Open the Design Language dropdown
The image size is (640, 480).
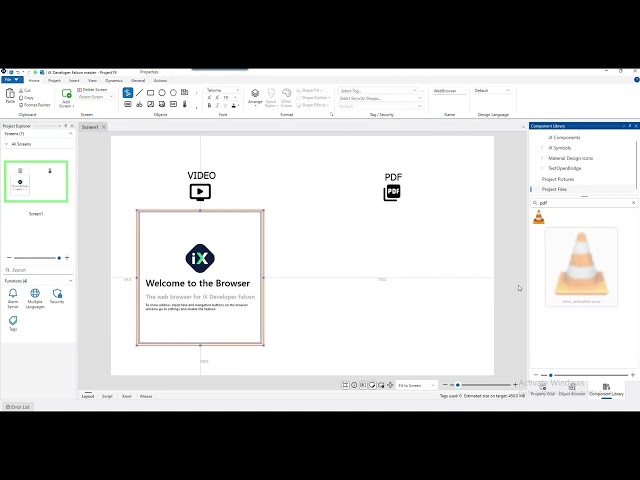click(491, 90)
